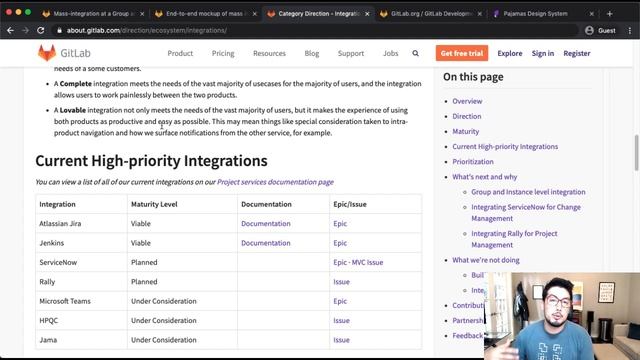The width and height of the screenshot is (640, 360).
Task: Click the lock icon in the address bar
Action: tap(60, 30)
